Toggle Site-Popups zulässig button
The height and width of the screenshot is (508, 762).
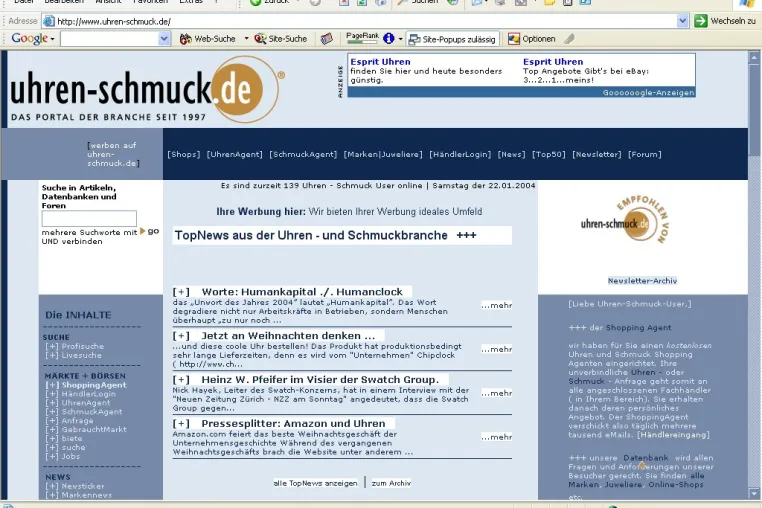coord(452,39)
